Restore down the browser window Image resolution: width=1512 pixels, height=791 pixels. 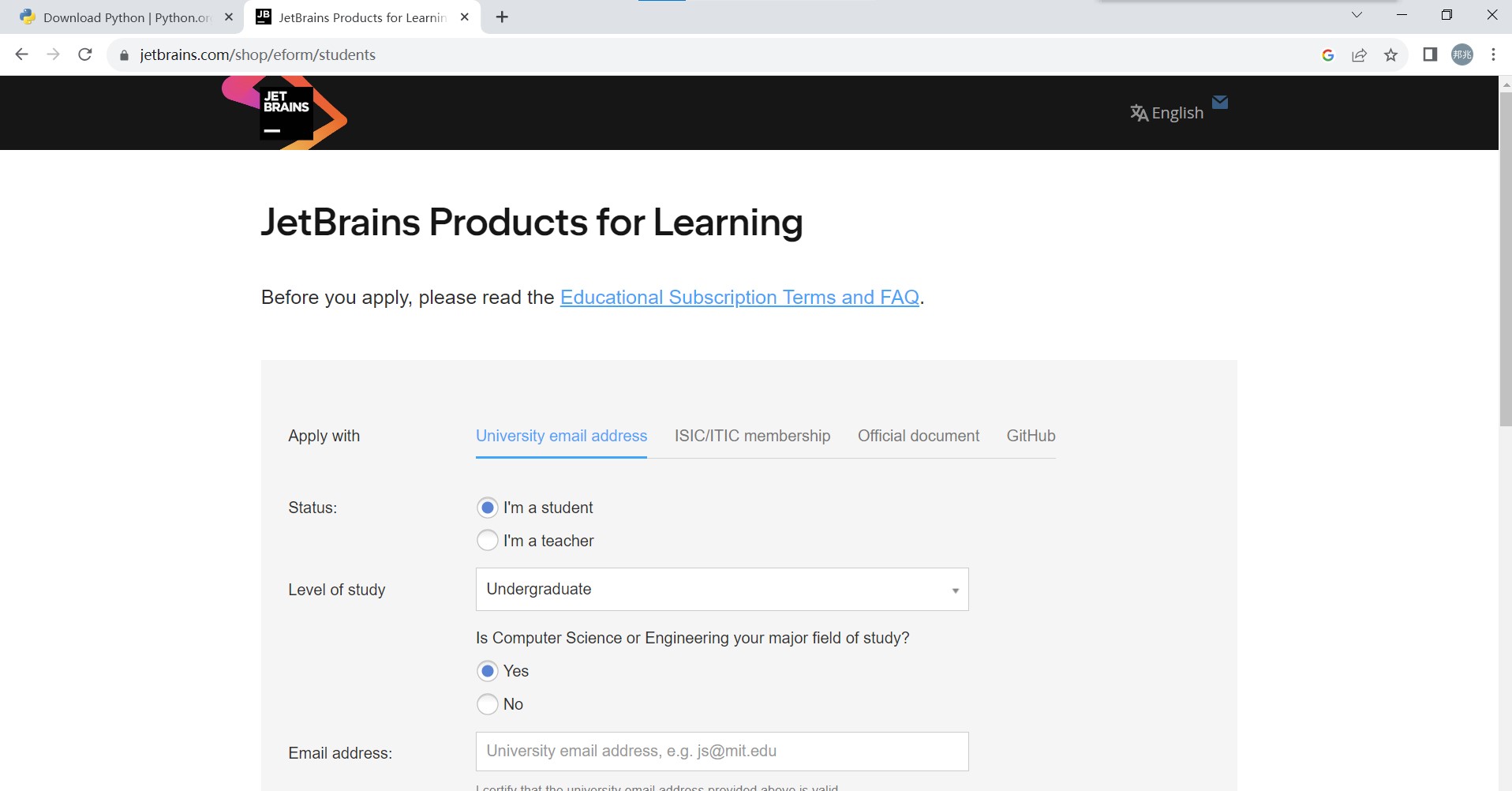click(x=1447, y=15)
